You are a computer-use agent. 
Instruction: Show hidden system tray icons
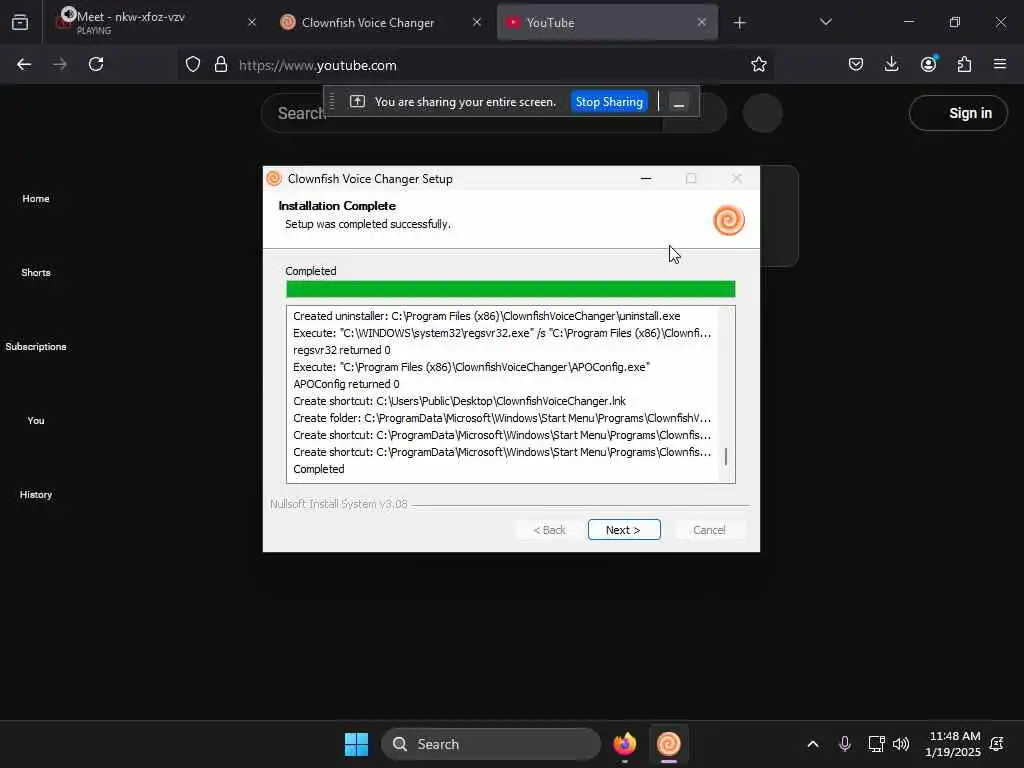tap(812, 744)
